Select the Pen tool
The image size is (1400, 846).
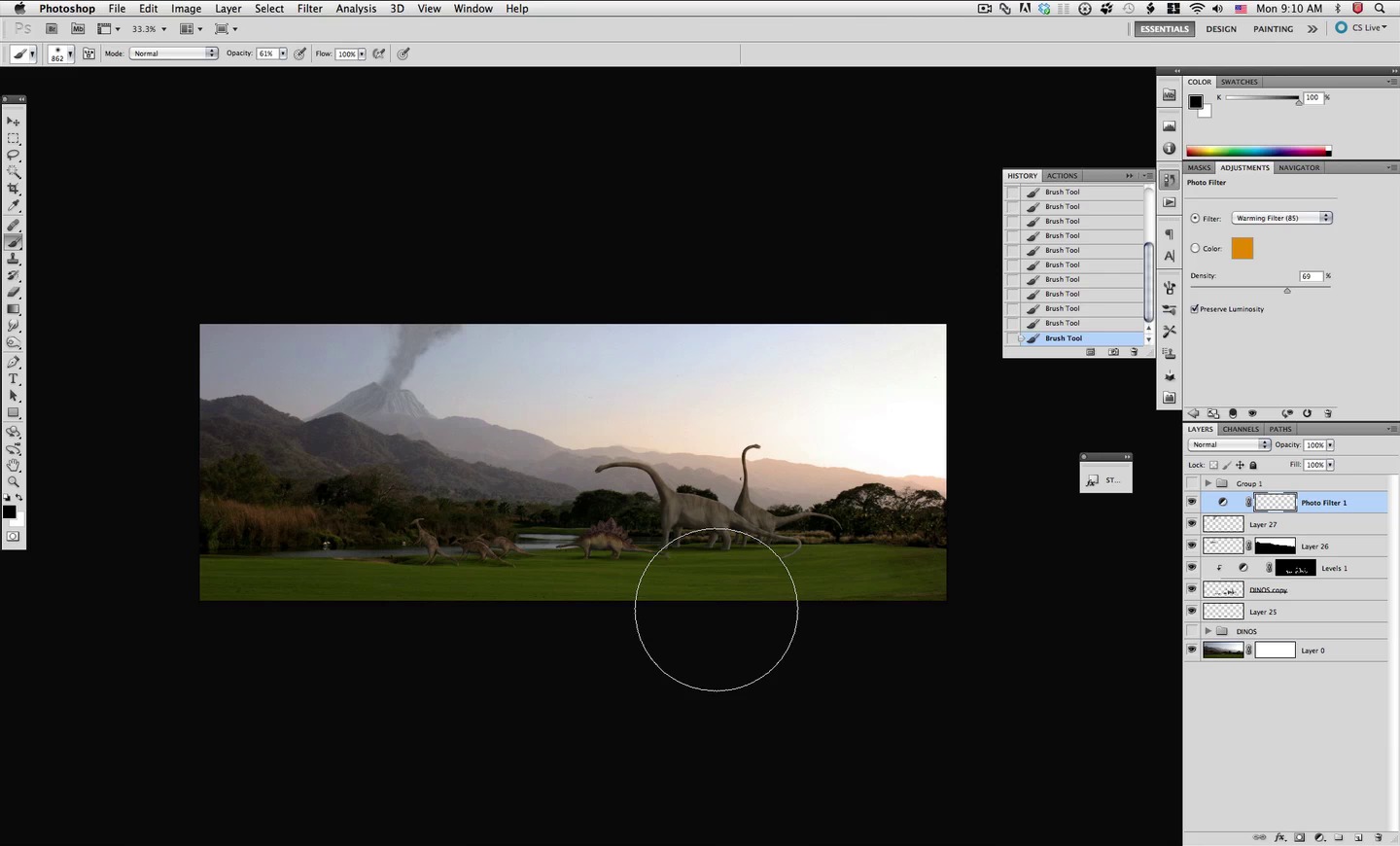pyautogui.click(x=14, y=362)
